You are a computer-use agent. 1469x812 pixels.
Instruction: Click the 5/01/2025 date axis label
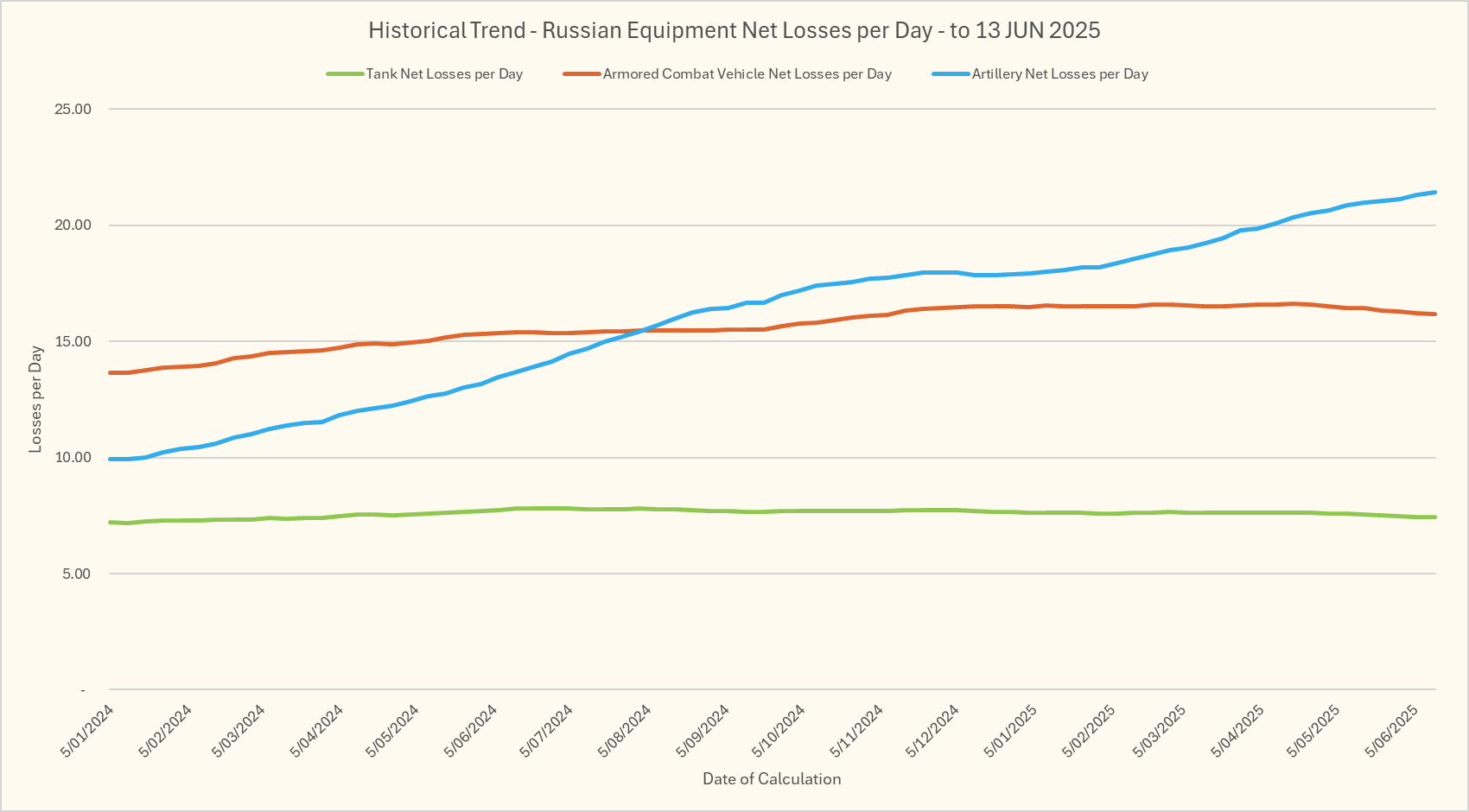point(1010,731)
